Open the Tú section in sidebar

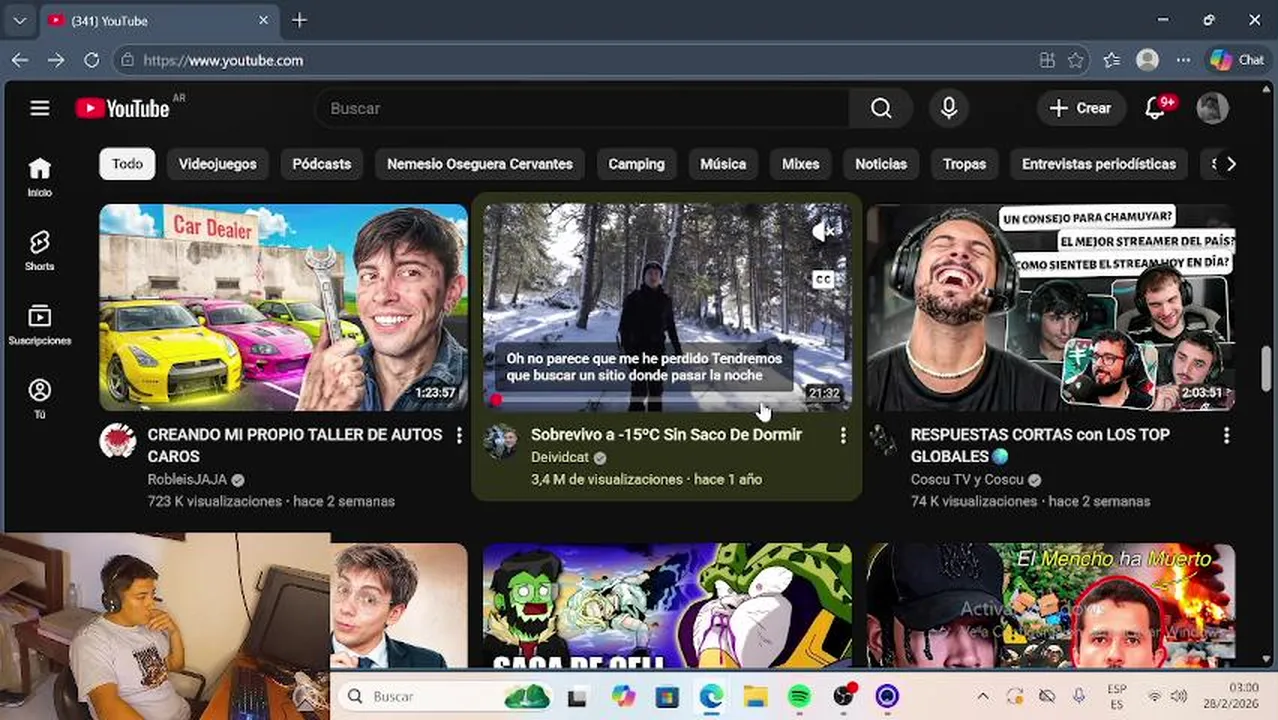tap(40, 399)
